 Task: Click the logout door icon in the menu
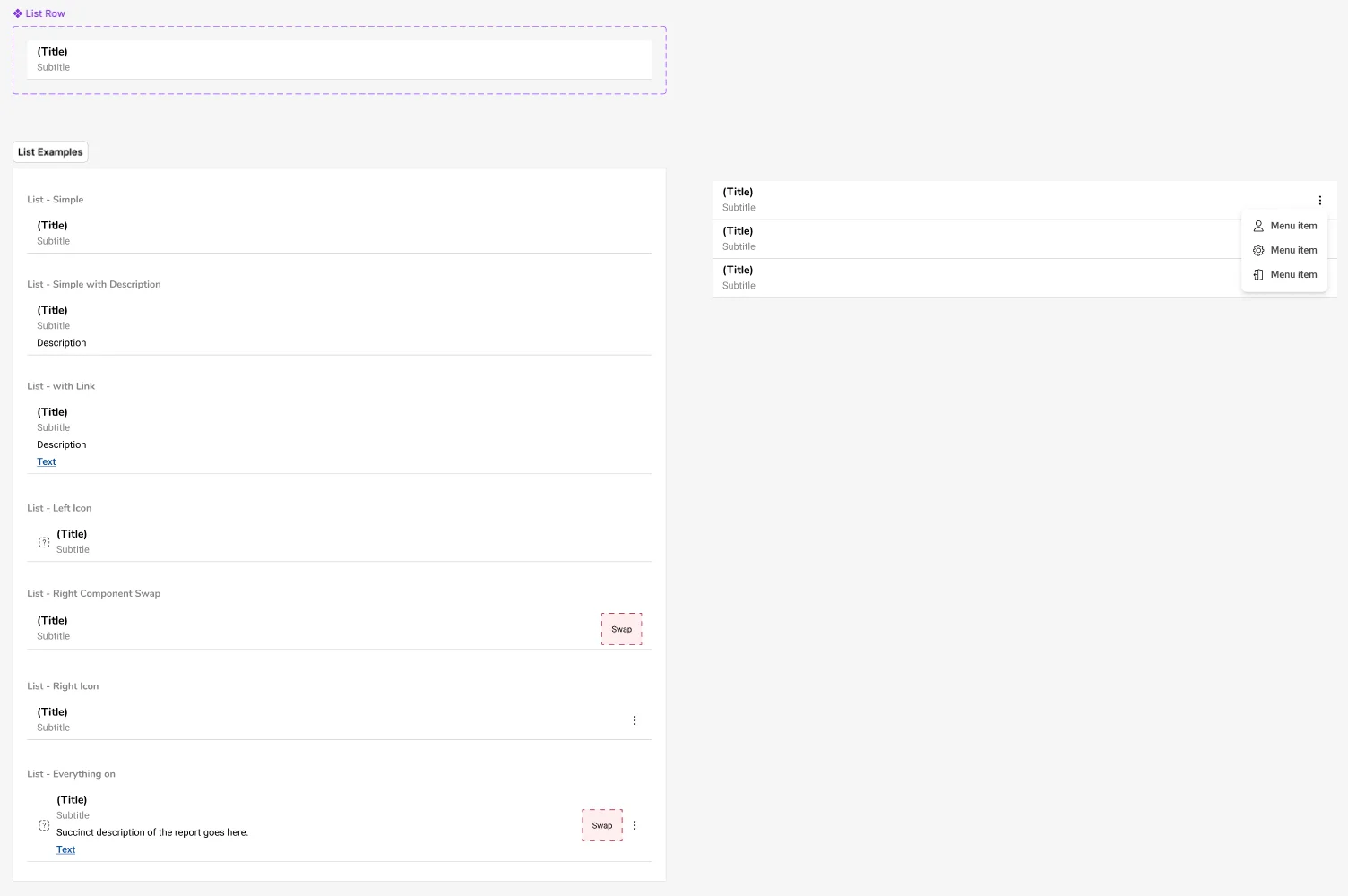(1258, 274)
